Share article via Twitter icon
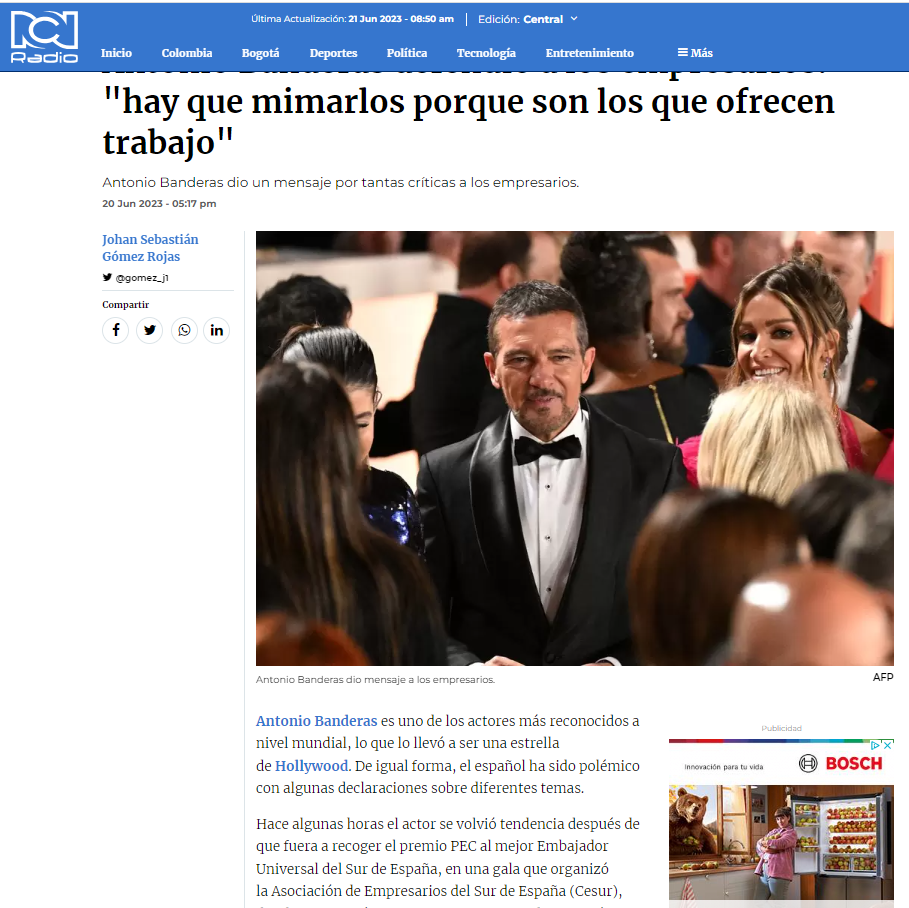The height and width of the screenshot is (908, 909). coord(150,330)
